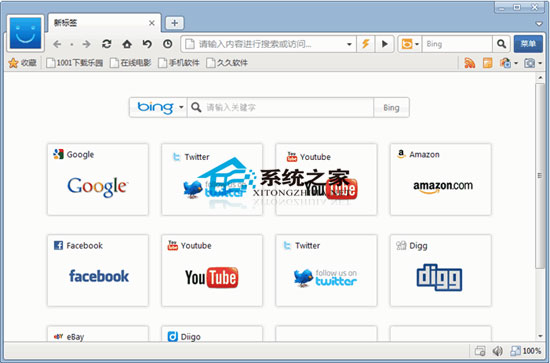Image resolution: width=550 pixels, height=363 pixels.
Task: Open browsing history clock icon
Action: click(x=167, y=44)
